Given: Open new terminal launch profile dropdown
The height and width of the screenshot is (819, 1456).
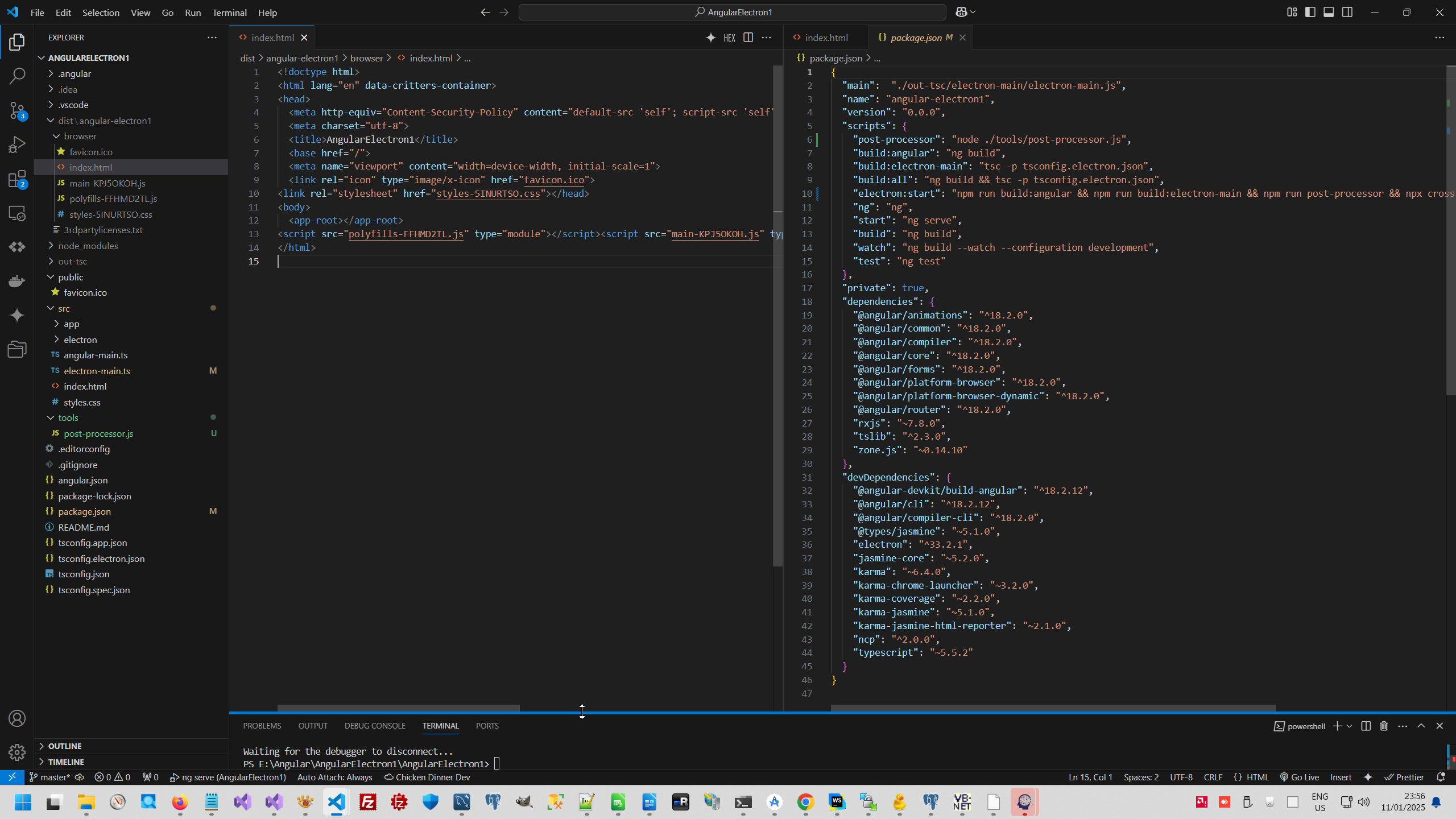Looking at the screenshot, I should (x=1349, y=726).
